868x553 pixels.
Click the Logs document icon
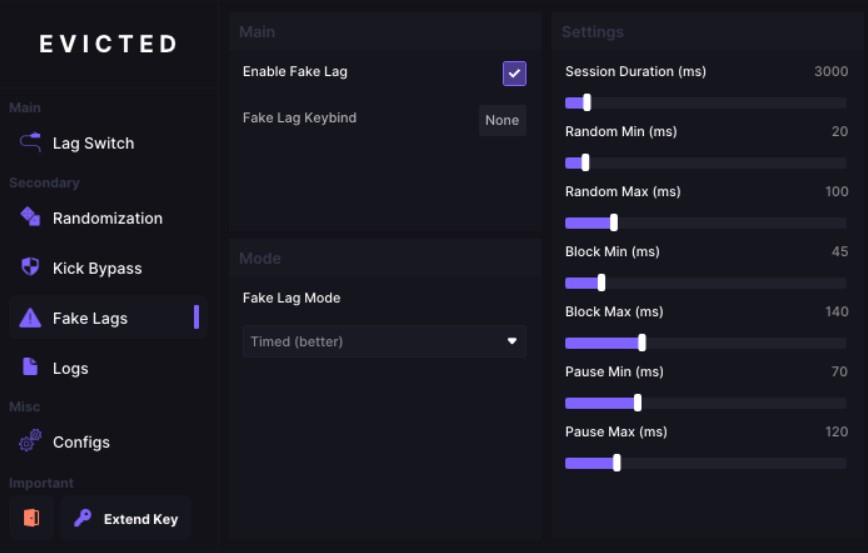(x=30, y=366)
